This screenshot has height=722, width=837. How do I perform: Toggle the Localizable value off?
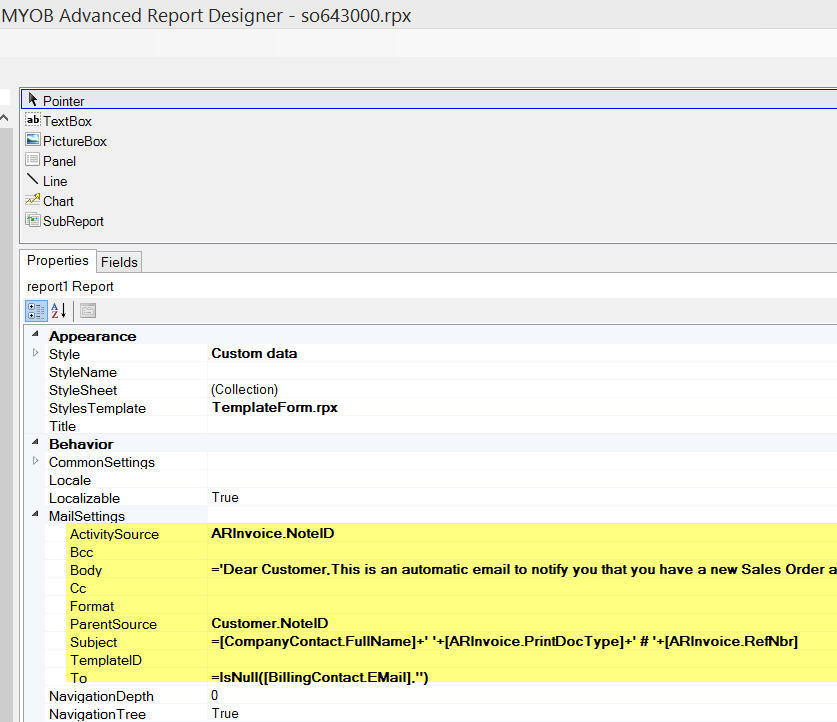tap(300, 497)
